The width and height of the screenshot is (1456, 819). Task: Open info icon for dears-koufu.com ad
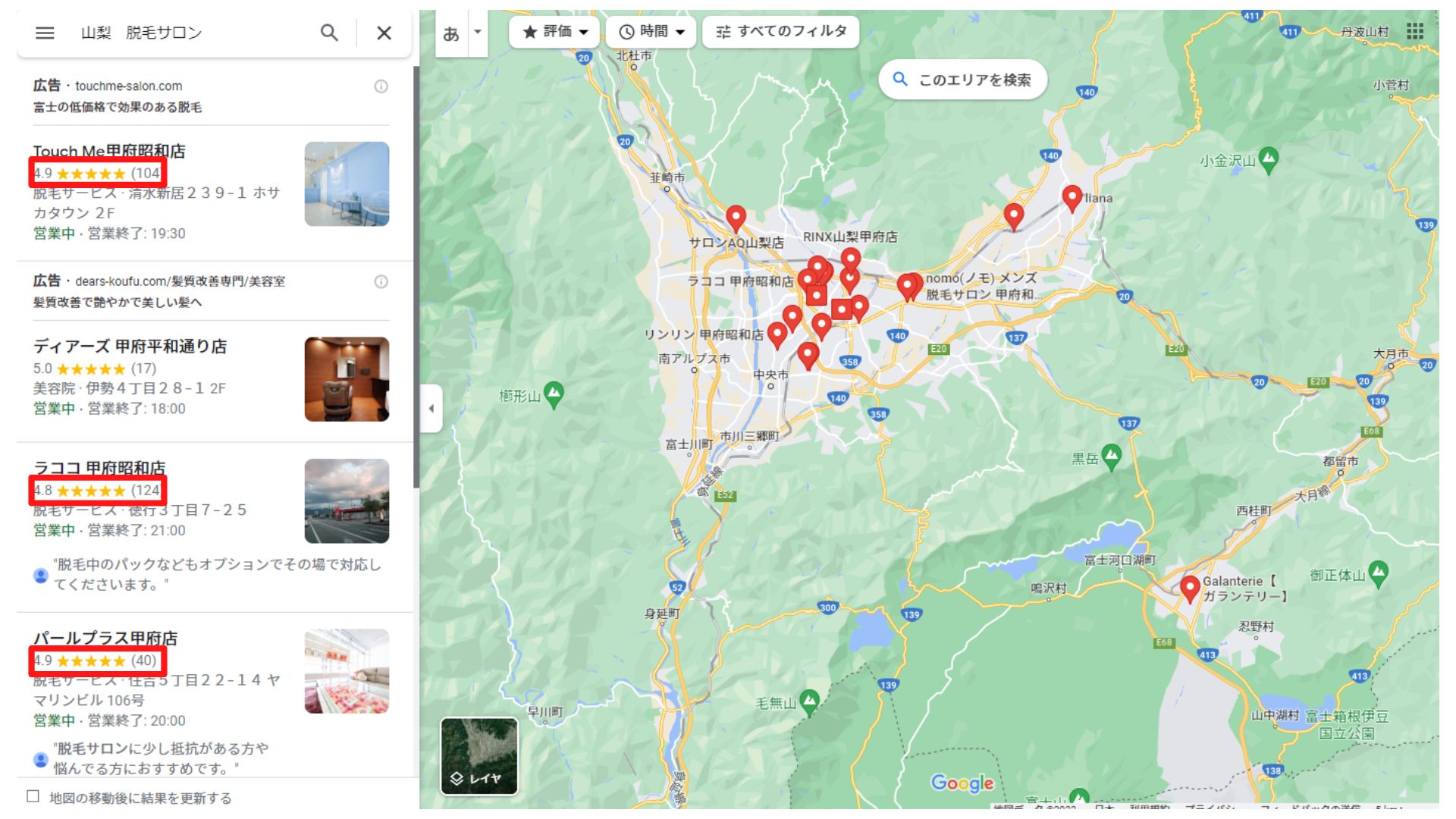tap(381, 282)
